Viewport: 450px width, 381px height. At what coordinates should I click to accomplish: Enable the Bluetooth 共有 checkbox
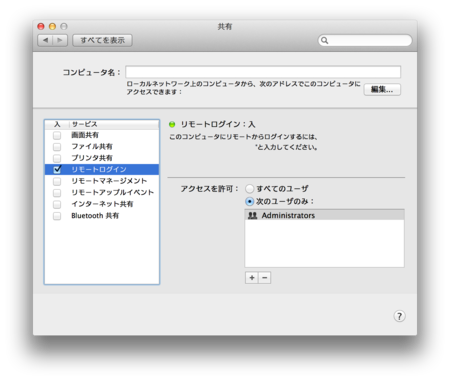[57, 216]
